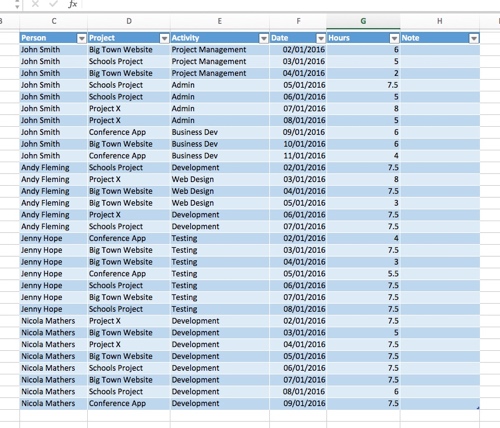Open the Activity column filter dropdown
500x428 pixels.
[x=264, y=39]
